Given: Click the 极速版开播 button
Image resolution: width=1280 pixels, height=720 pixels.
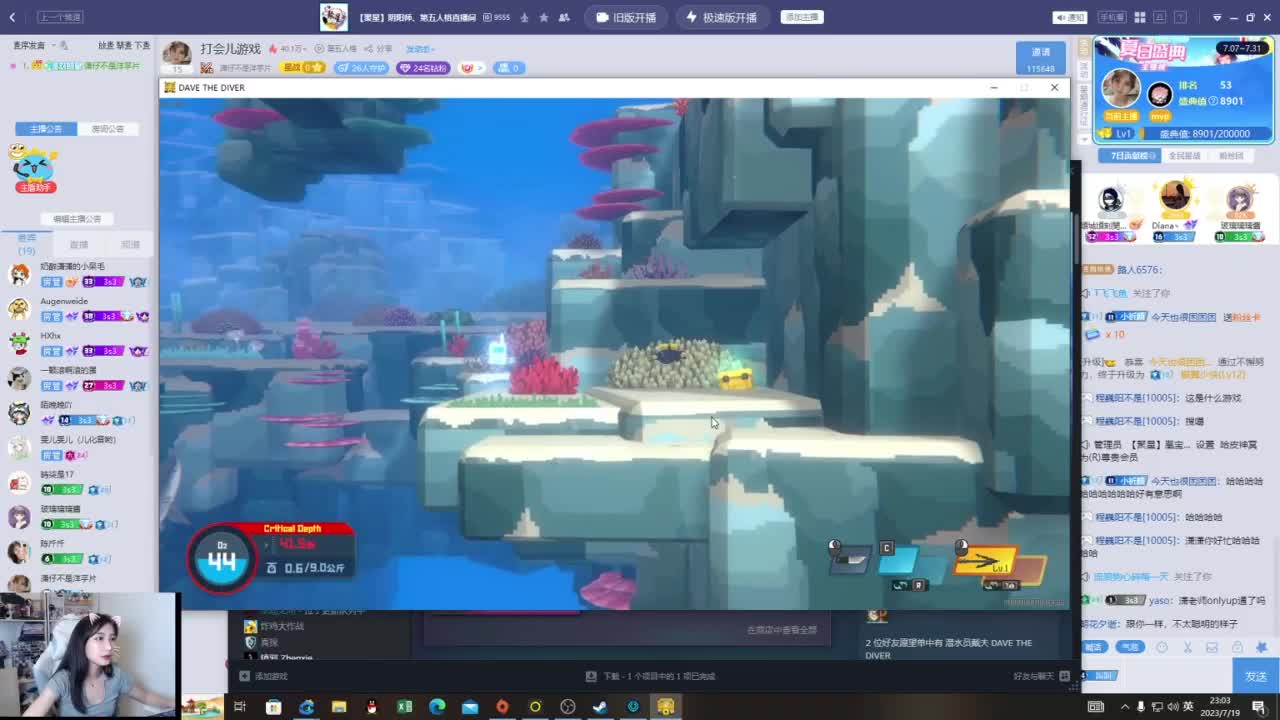Looking at the screenshot, I should tap(722, 17).
